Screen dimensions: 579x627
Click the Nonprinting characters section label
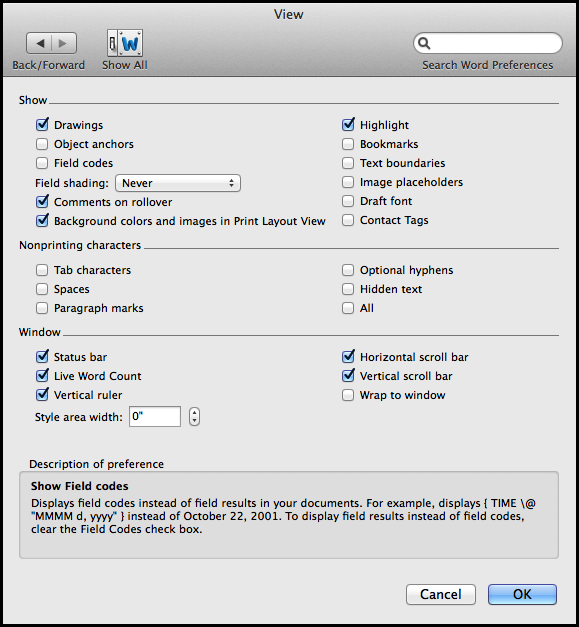tap(80, 245)
